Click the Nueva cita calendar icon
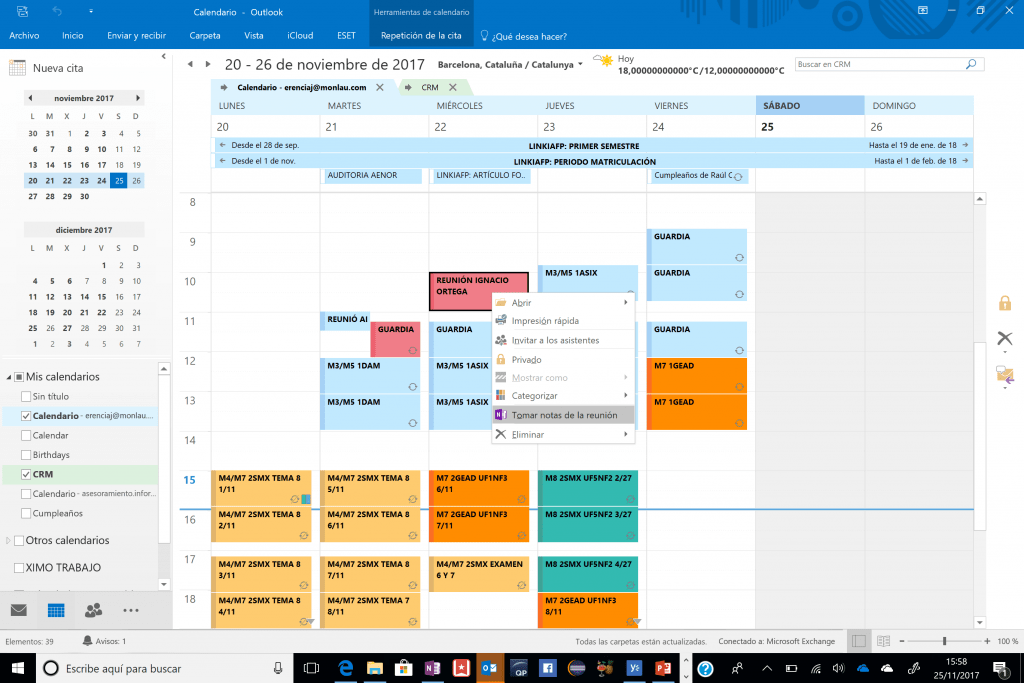This screenshot has height=683, width=1024. pyautogui.click(x=18, y=68)
